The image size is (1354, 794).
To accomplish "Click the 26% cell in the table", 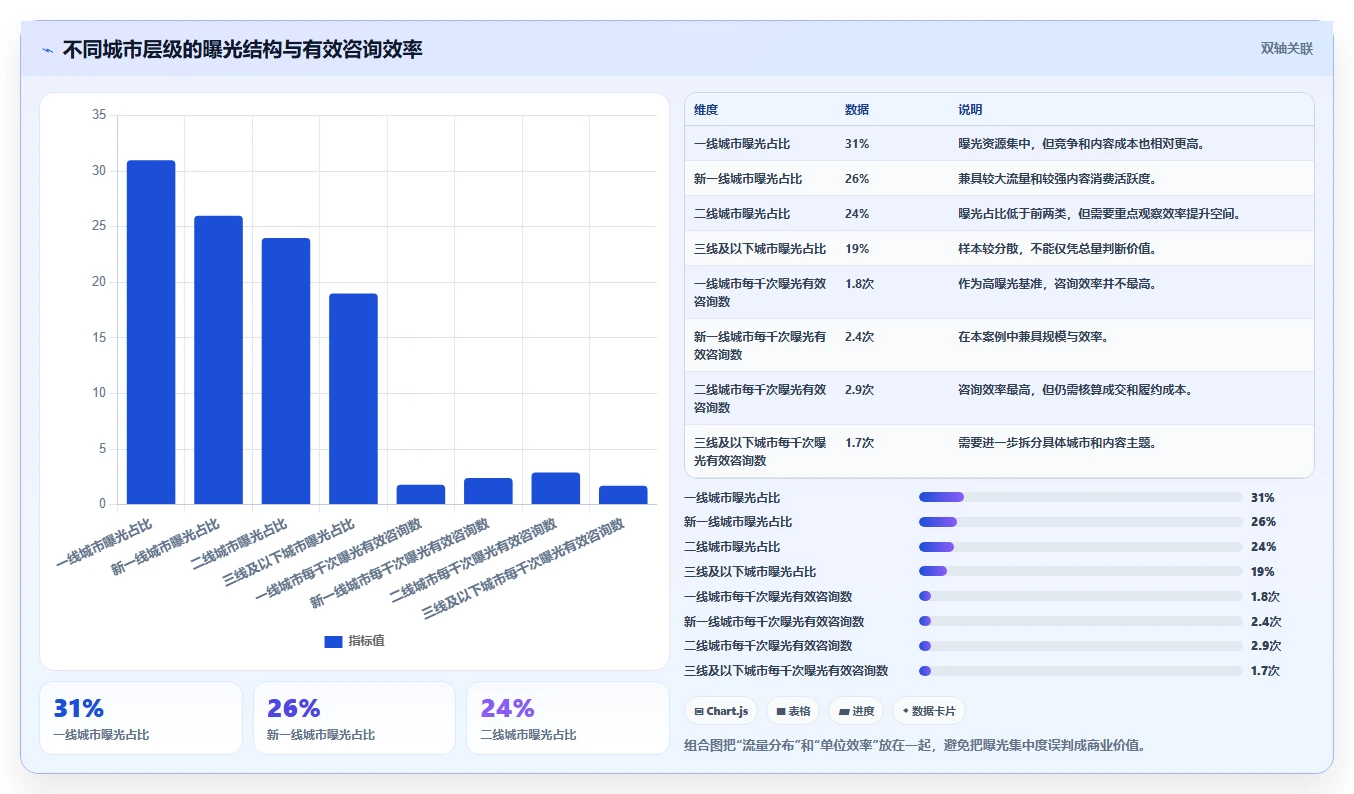I will (x=857, y=179).
